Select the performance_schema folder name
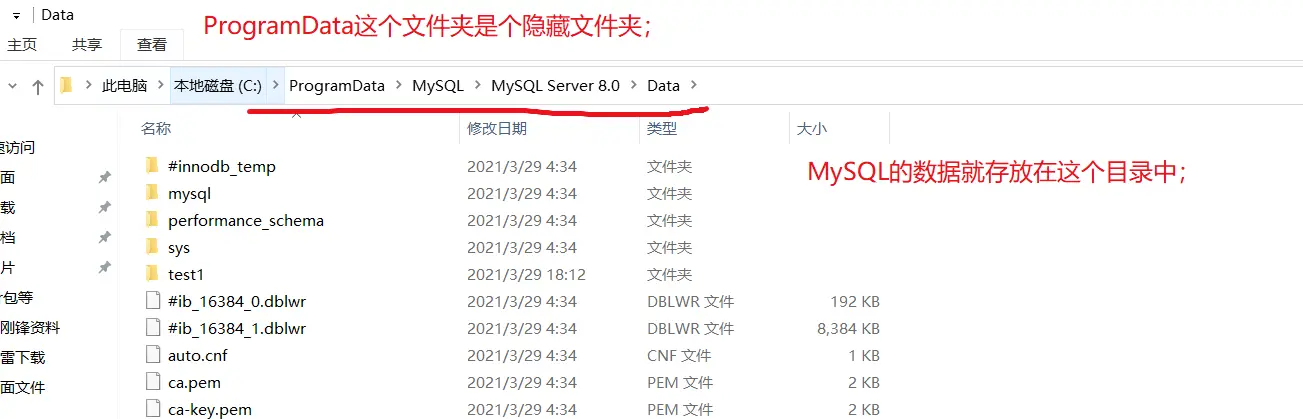This screenshot has height=419, width=1303. [x=246, y=220]
